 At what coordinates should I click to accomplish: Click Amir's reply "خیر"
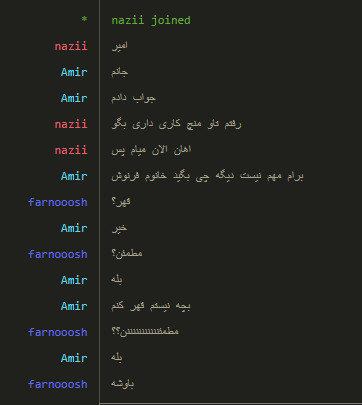(x=119, y=228)
